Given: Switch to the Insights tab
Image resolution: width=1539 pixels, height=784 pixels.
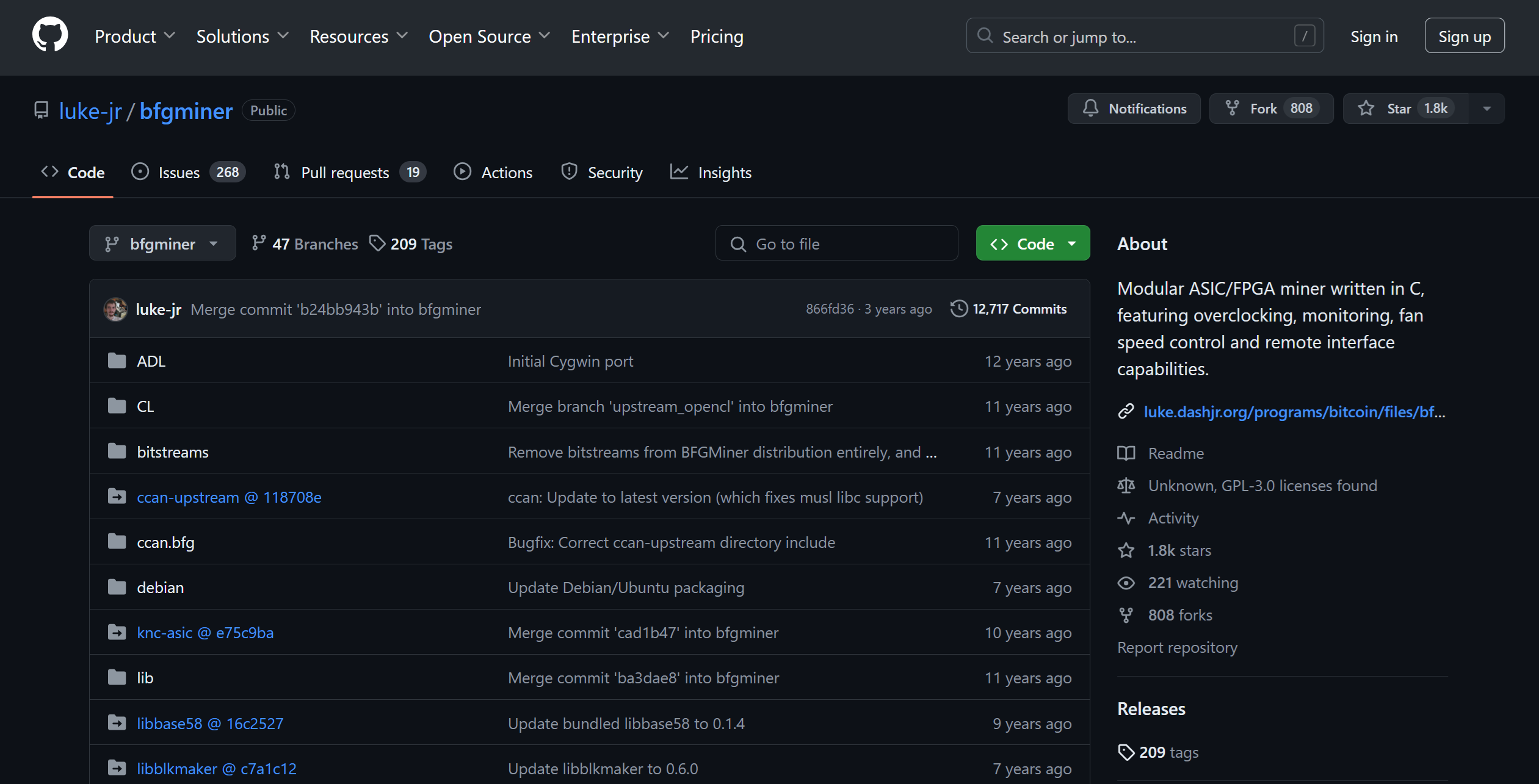Looking at the screenshot, I should (711, 173).
